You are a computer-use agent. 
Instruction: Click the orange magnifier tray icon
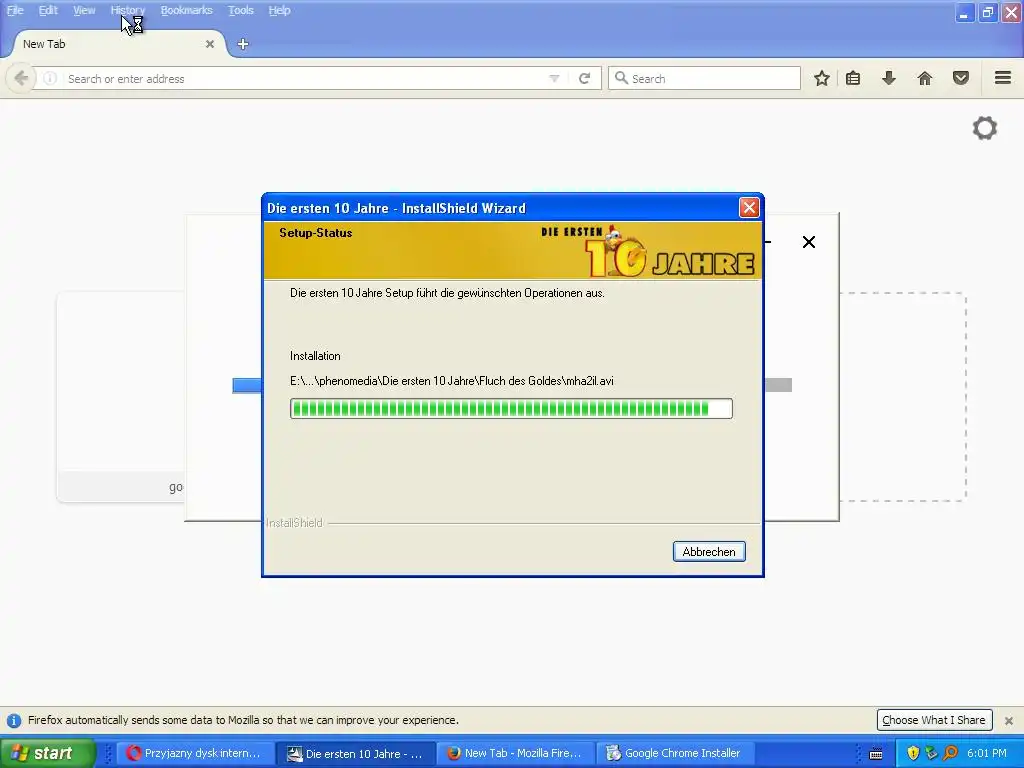pos(950,753)
